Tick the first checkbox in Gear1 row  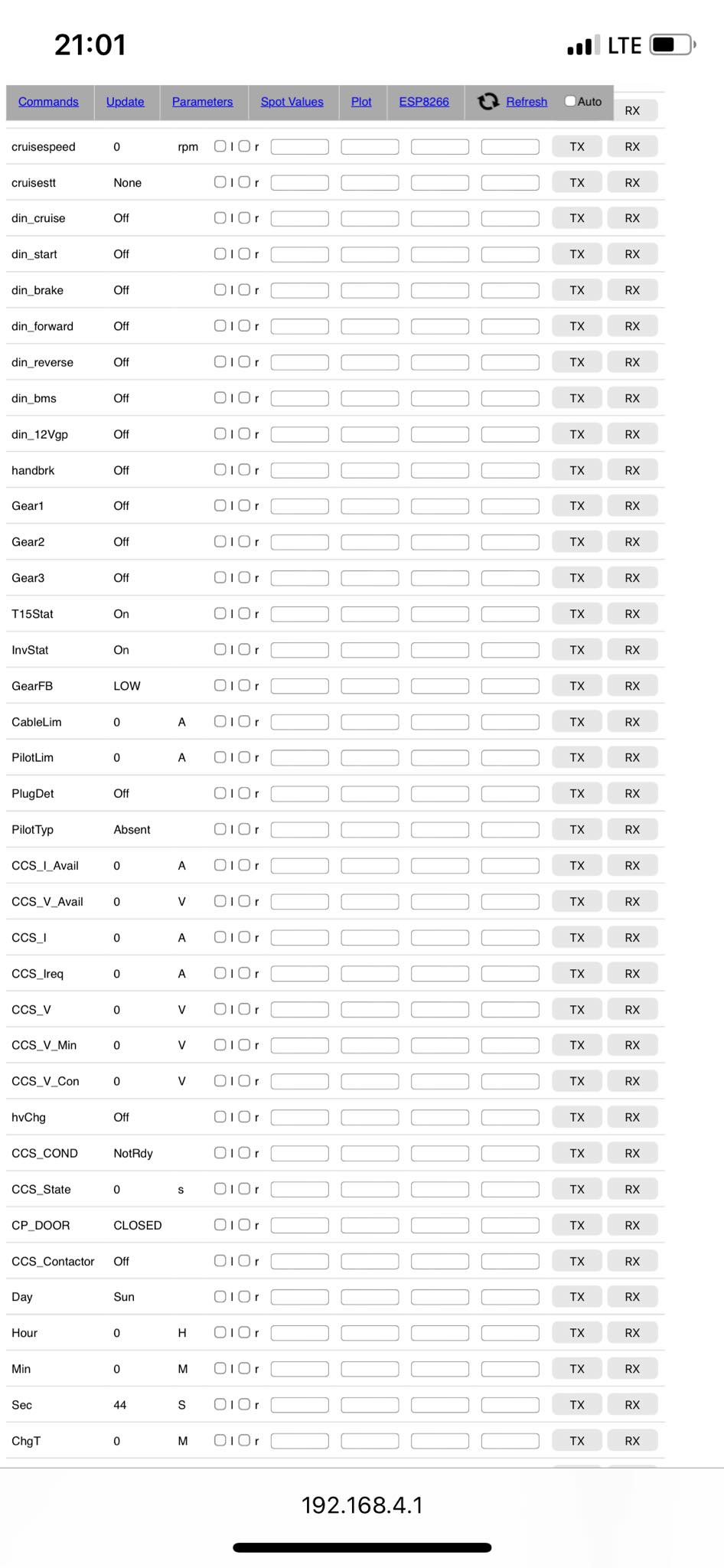220,505
